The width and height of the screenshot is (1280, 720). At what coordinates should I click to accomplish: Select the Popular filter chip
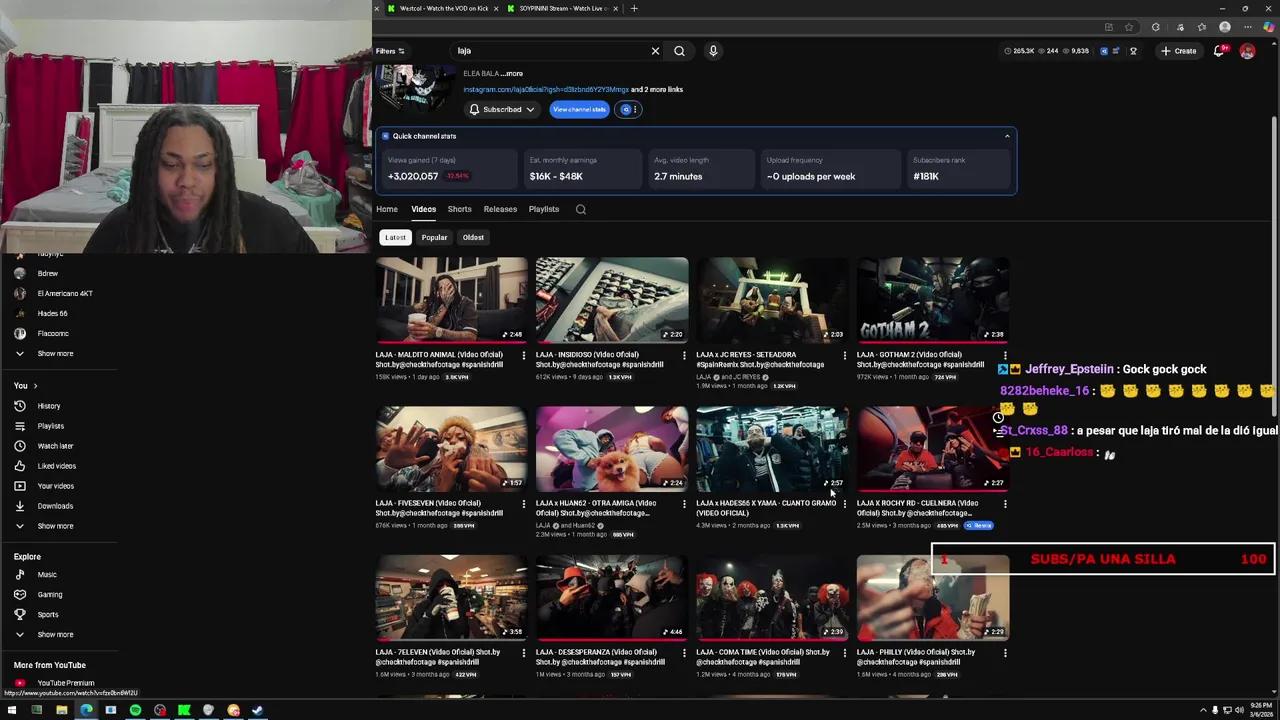pos(434,237)
